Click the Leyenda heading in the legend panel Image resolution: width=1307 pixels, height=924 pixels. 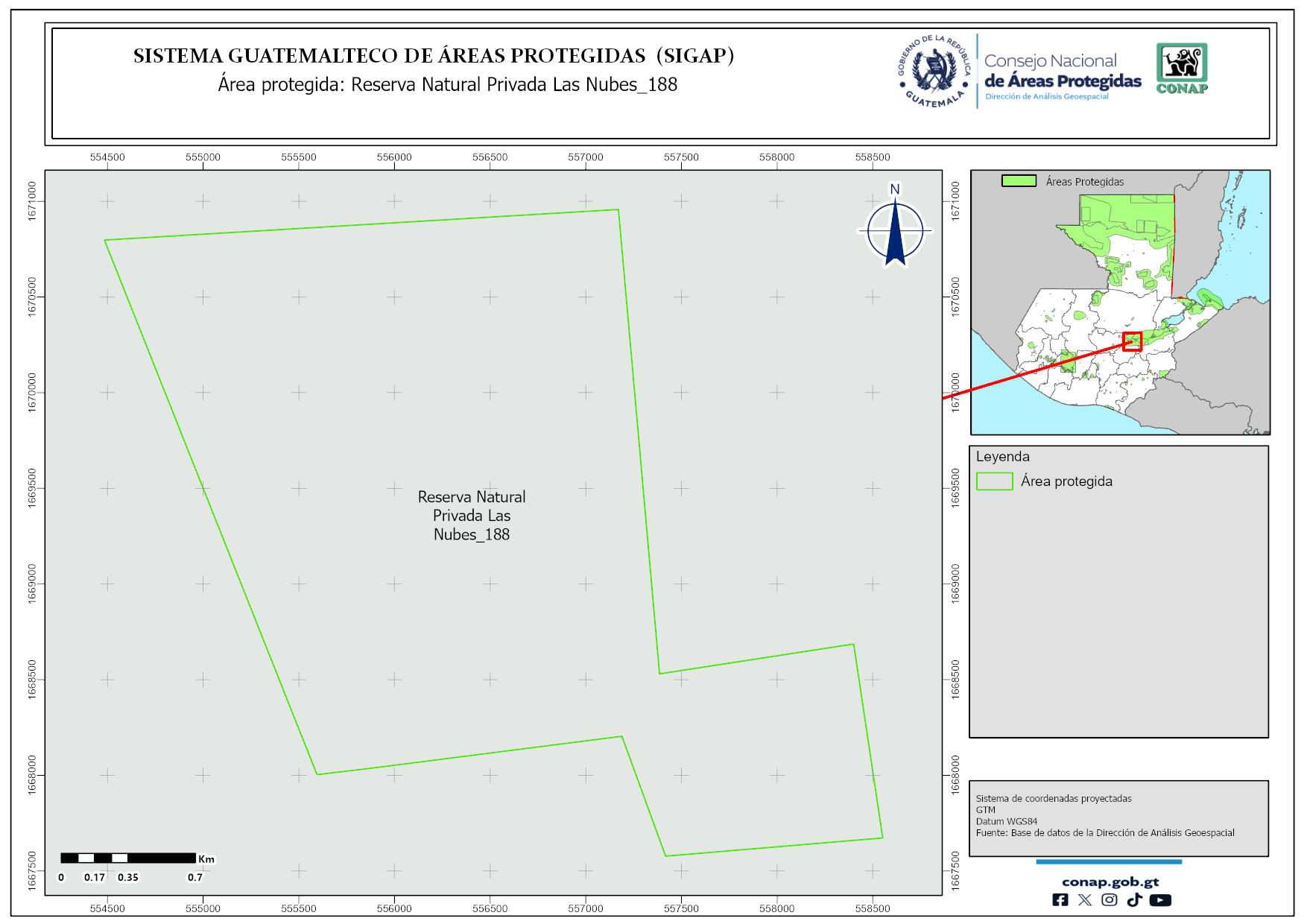1002,457
